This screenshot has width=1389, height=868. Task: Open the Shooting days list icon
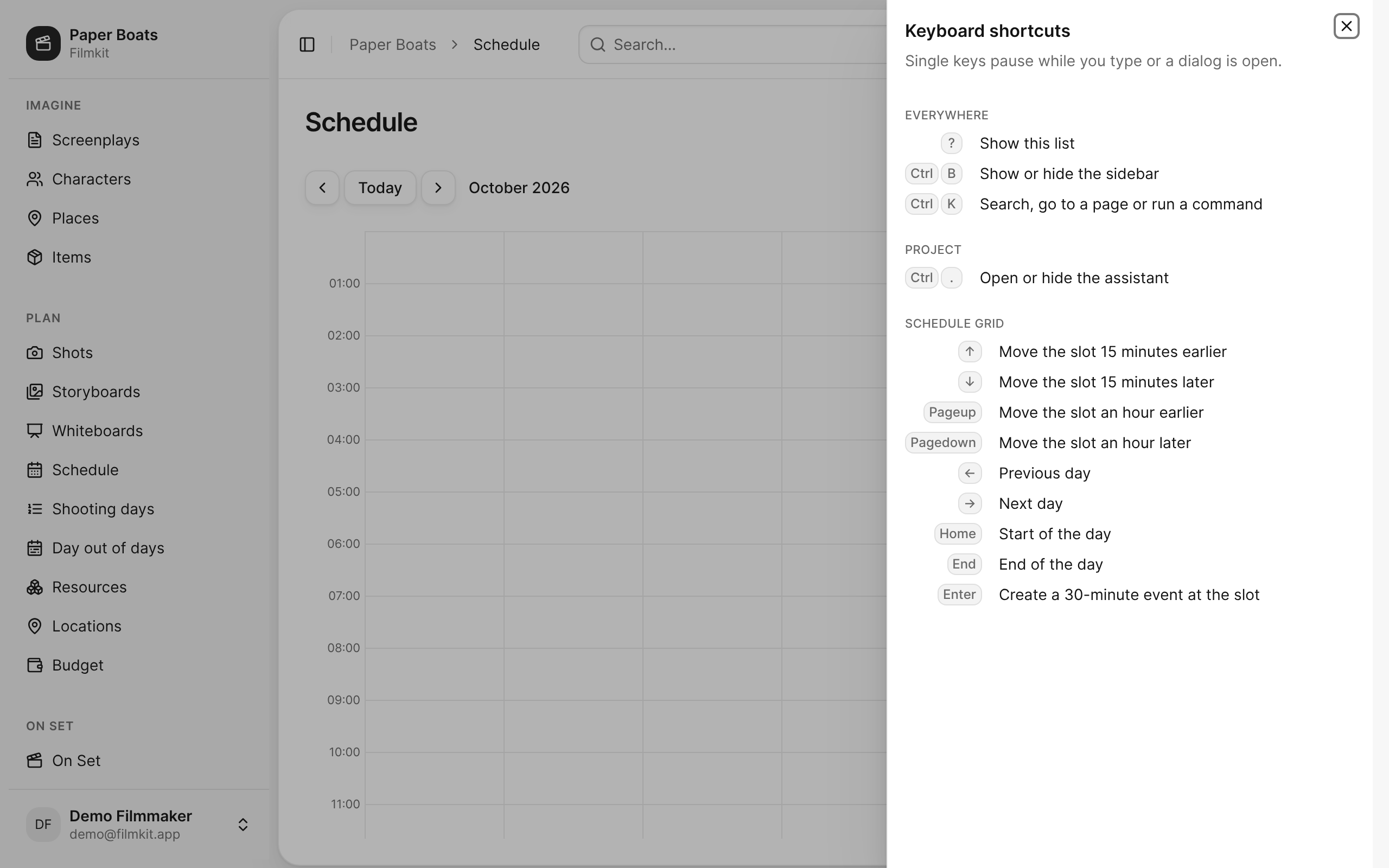point(34,509)
